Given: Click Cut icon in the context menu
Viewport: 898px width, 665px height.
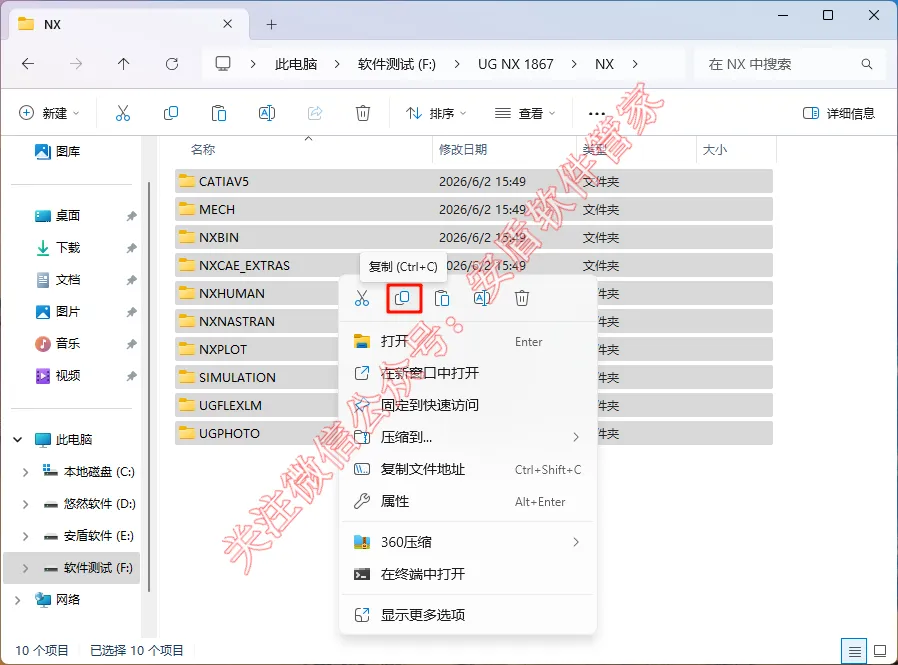Looking at the screenshot, I should coord(362,298).
